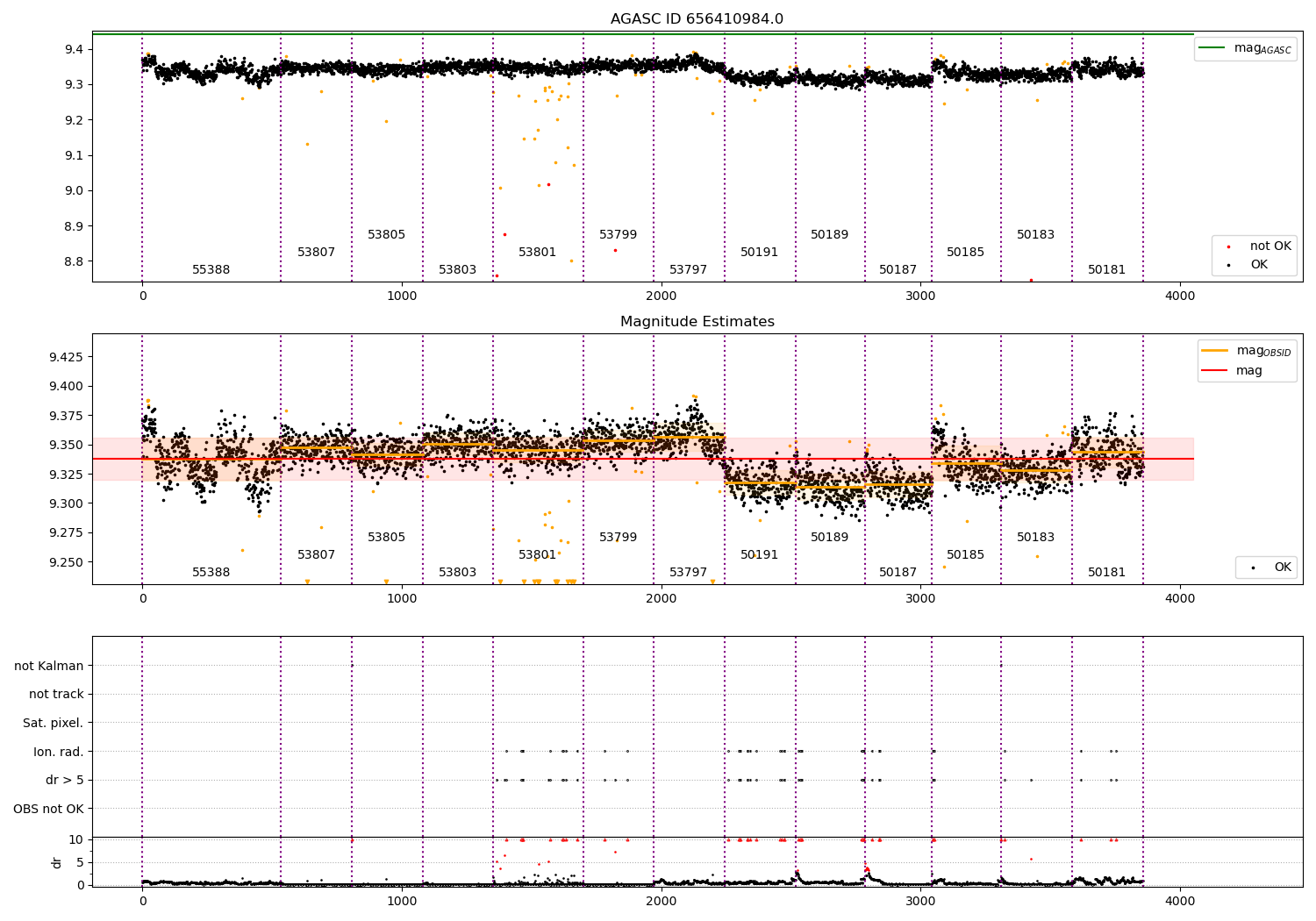Click the 'not Kalman' axis label

pyautogui.click(x=49, y=666)
